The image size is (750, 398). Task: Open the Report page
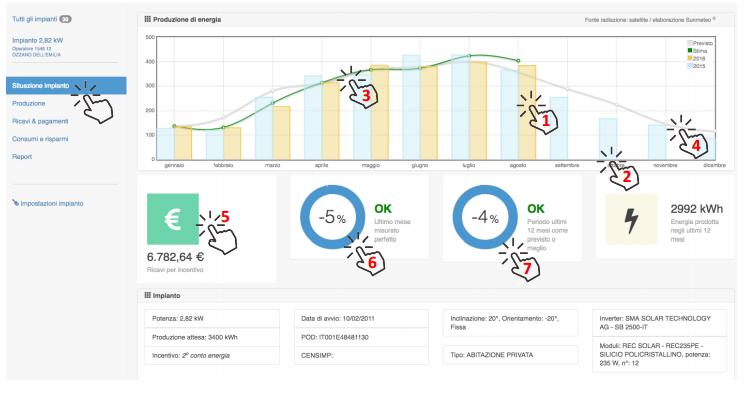tap(22, 156)
